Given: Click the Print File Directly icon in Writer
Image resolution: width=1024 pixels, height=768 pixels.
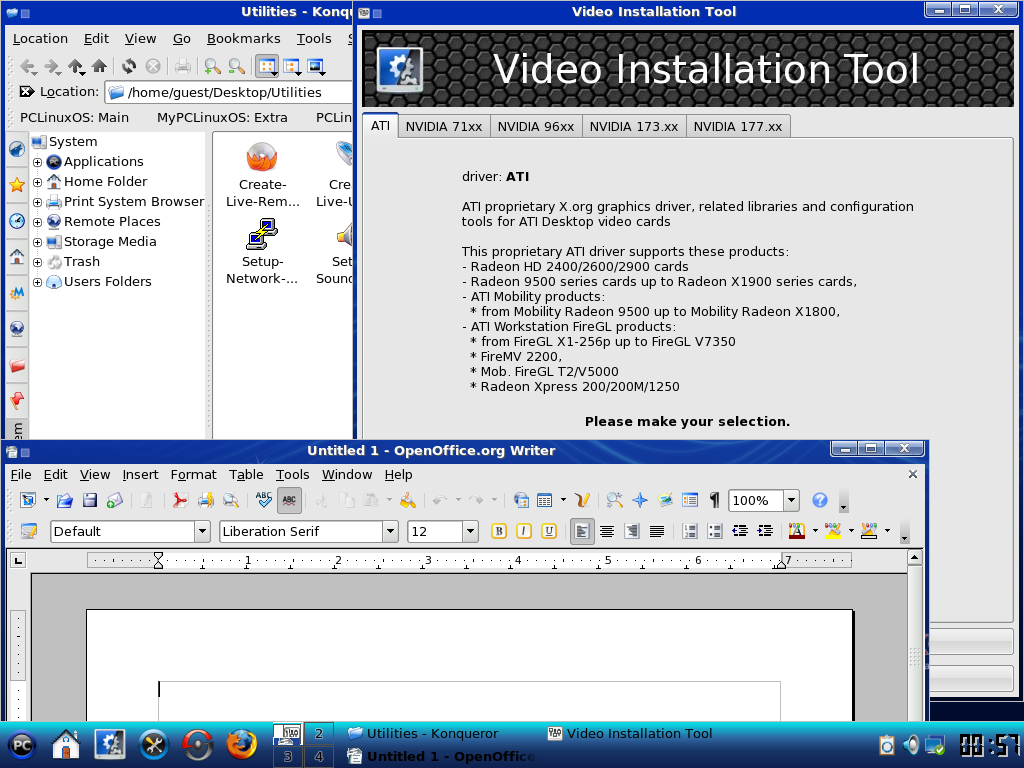Looking at the screenshot, I should (206, 500).
